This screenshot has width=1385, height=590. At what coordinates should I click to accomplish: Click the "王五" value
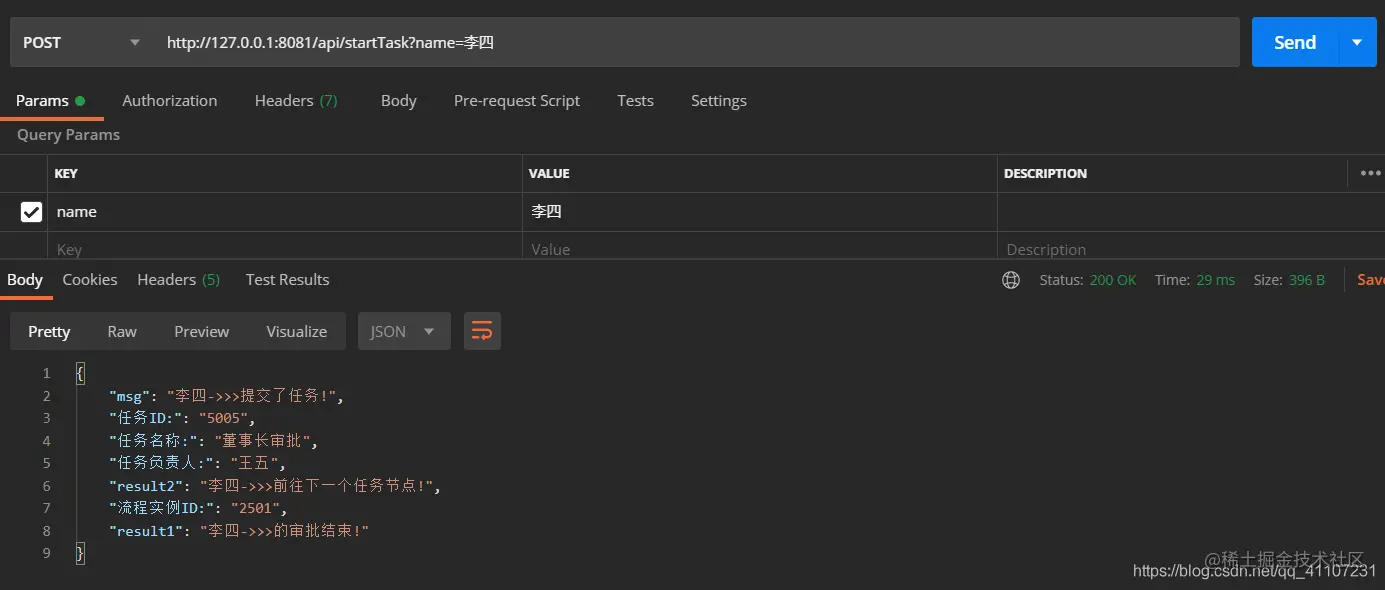[x=255, y=463]
